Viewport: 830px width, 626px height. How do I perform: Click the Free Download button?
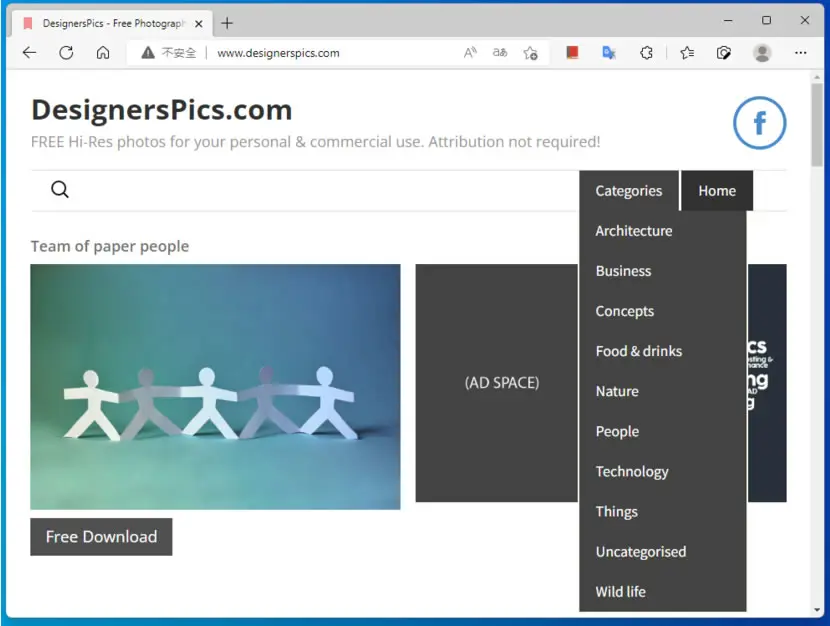pyautogui.click(x=101, y=537)
